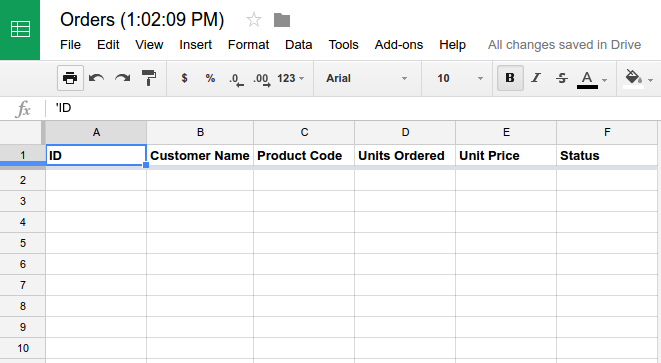
Task: Open the 123 number formats dropdown
Action: click(x=290, y=78)
